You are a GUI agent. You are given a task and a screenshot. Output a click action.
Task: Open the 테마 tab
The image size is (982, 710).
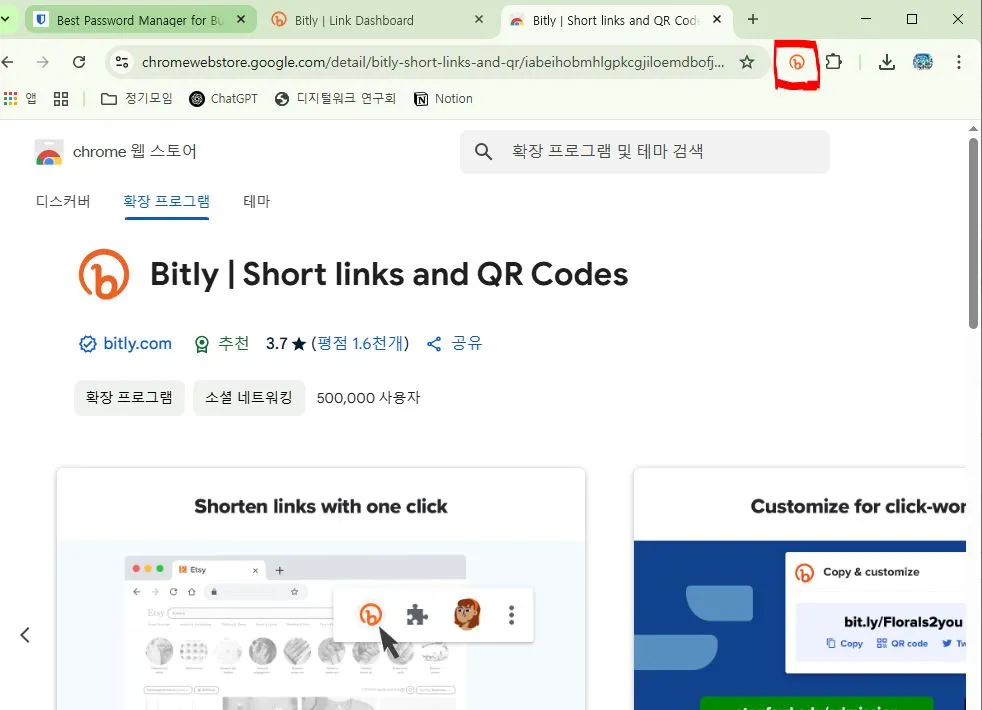coord(257,202)
